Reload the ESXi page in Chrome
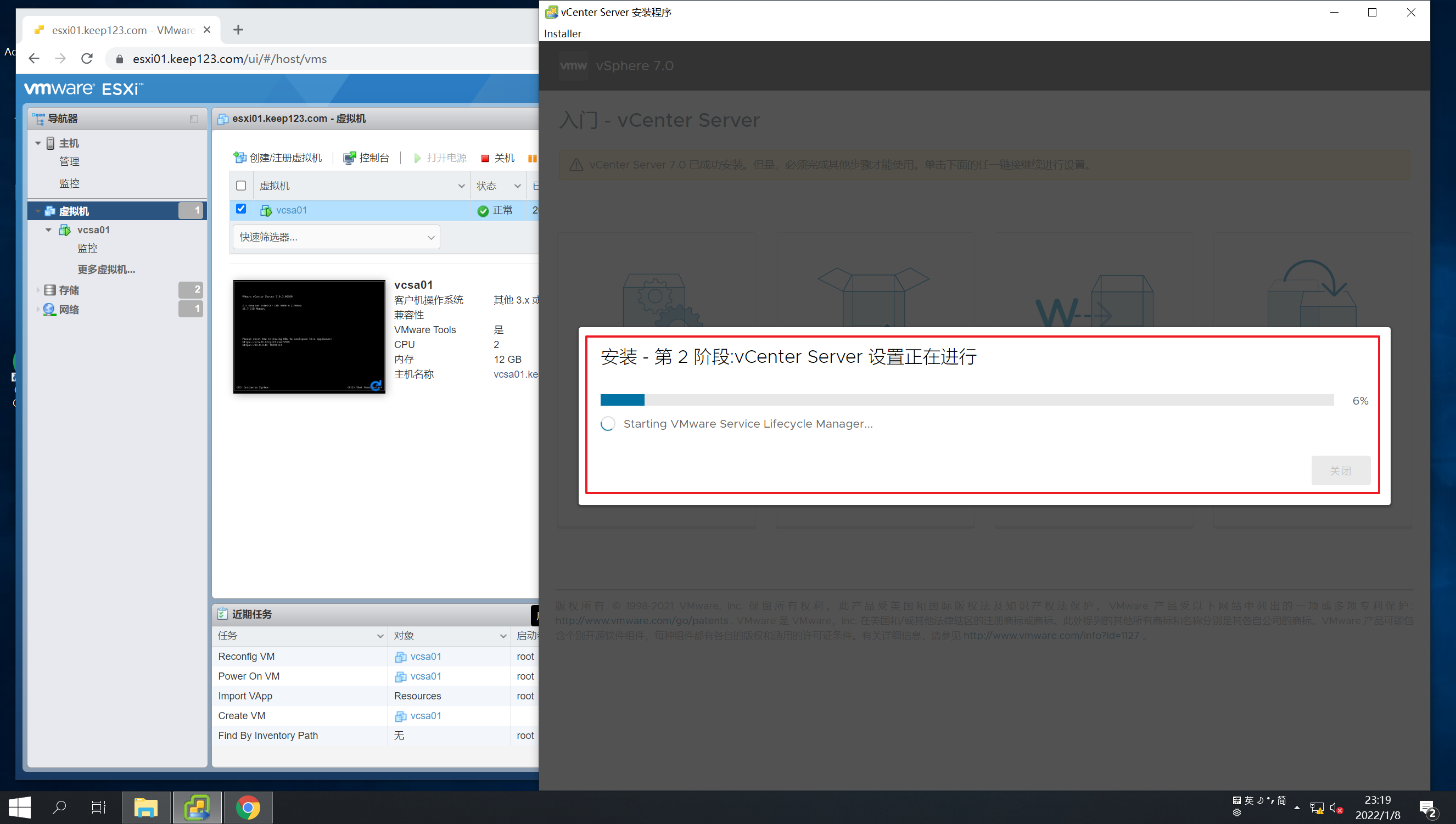Screen dimensions: 1456x824 point(87,58)
